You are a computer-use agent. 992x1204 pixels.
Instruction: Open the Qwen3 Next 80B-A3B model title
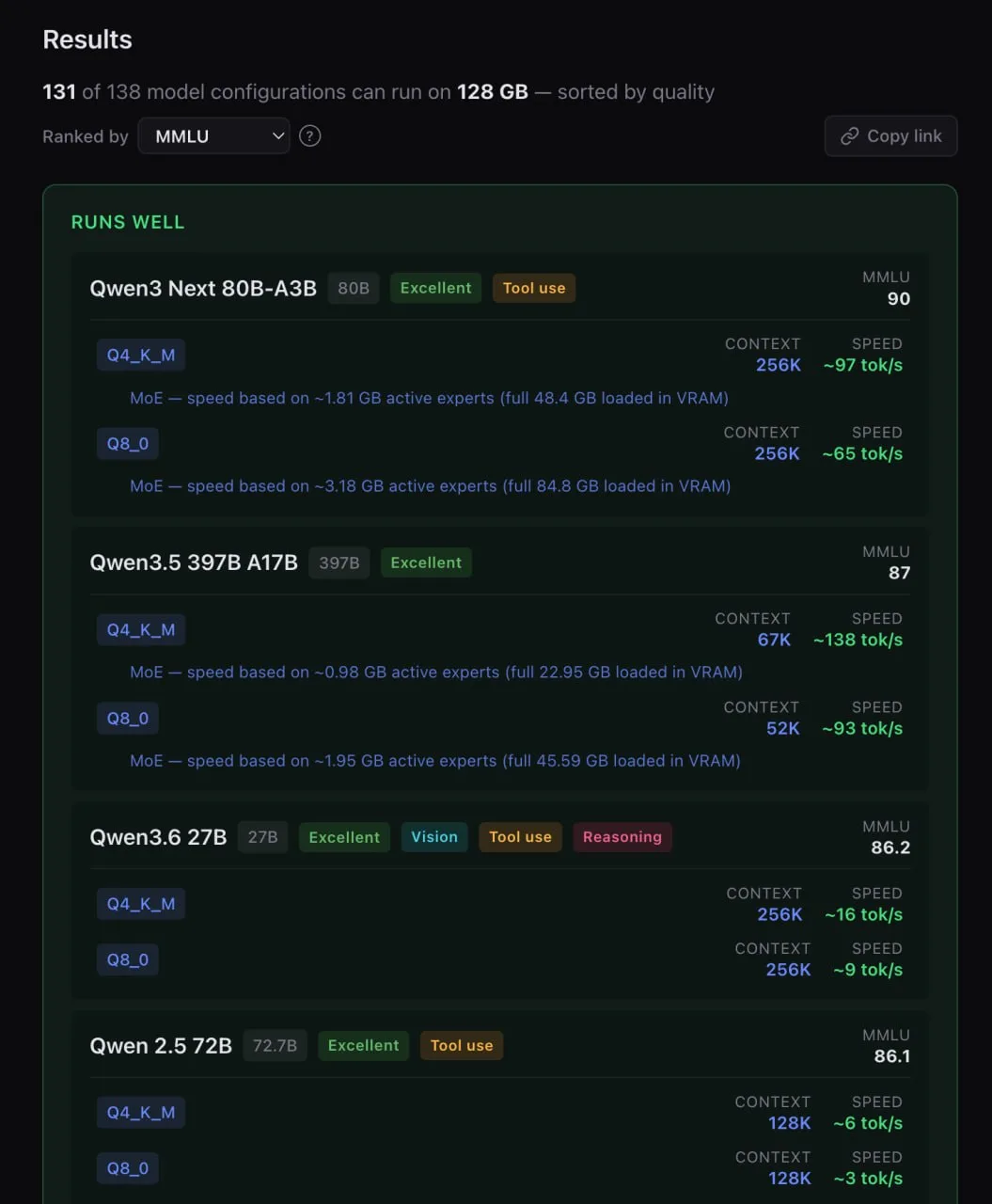pyautogui.click(x=203, y=288)
